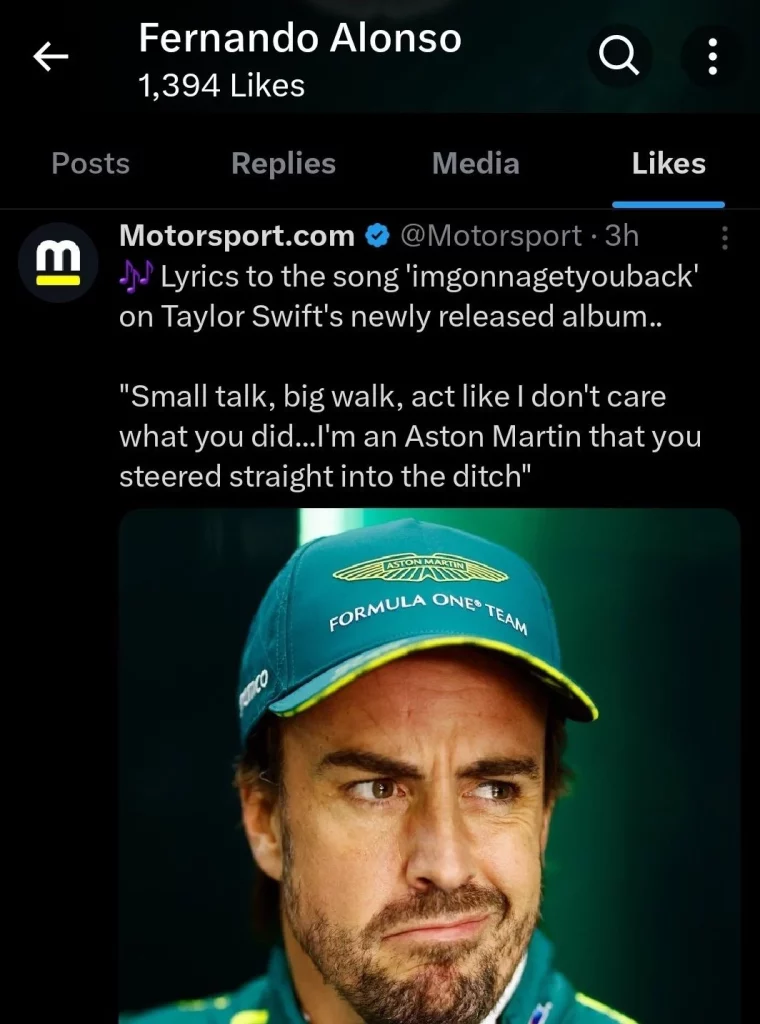Screen dimensions: 760x1024
Task: Tap the 3h post timestamp
Action: coord(622,236)
